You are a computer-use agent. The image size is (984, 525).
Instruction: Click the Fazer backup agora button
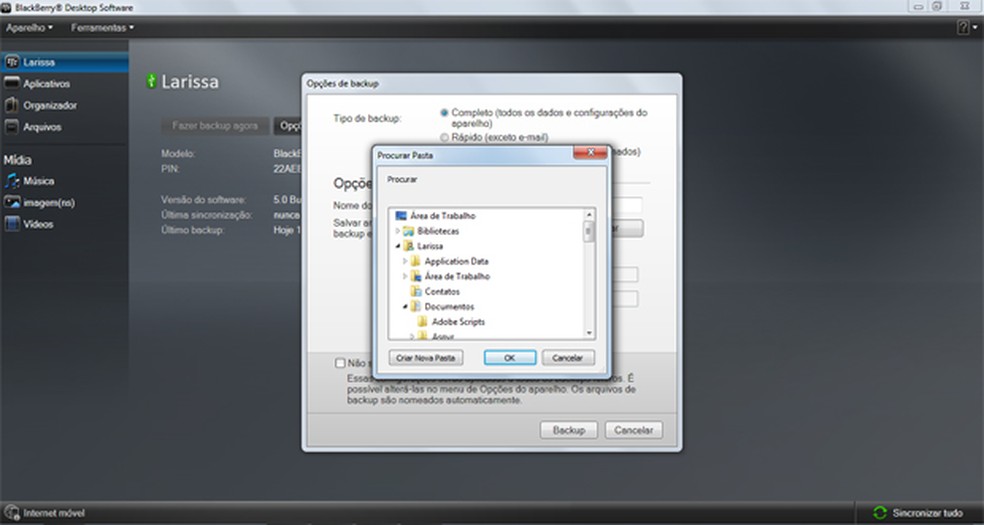(215, 125)
